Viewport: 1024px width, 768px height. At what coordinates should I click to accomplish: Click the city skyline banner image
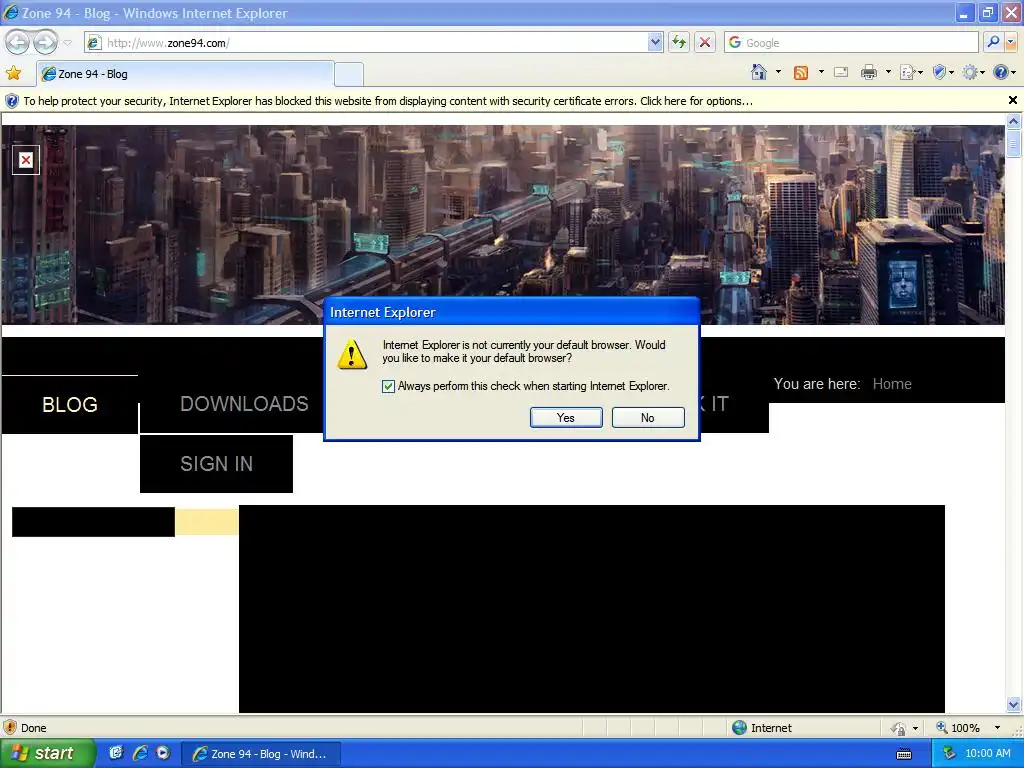(x=503, y=225)
